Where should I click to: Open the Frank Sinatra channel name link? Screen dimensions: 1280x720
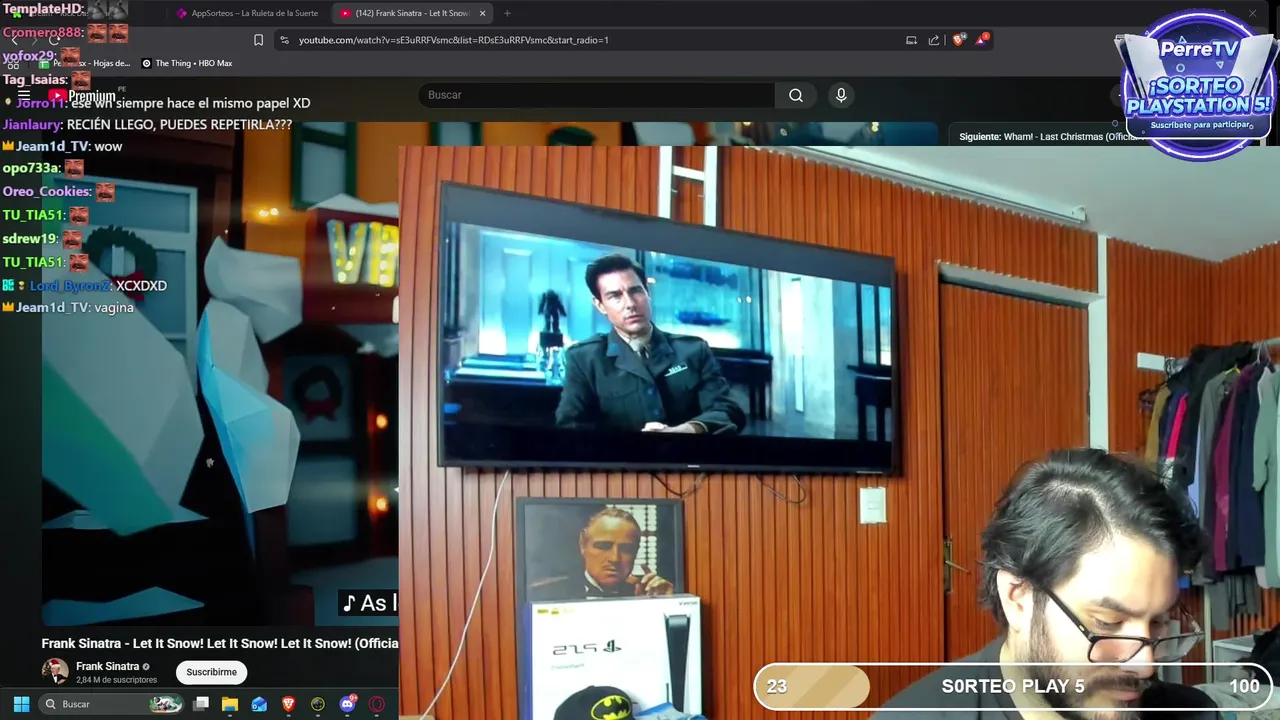tap(107, 666)
